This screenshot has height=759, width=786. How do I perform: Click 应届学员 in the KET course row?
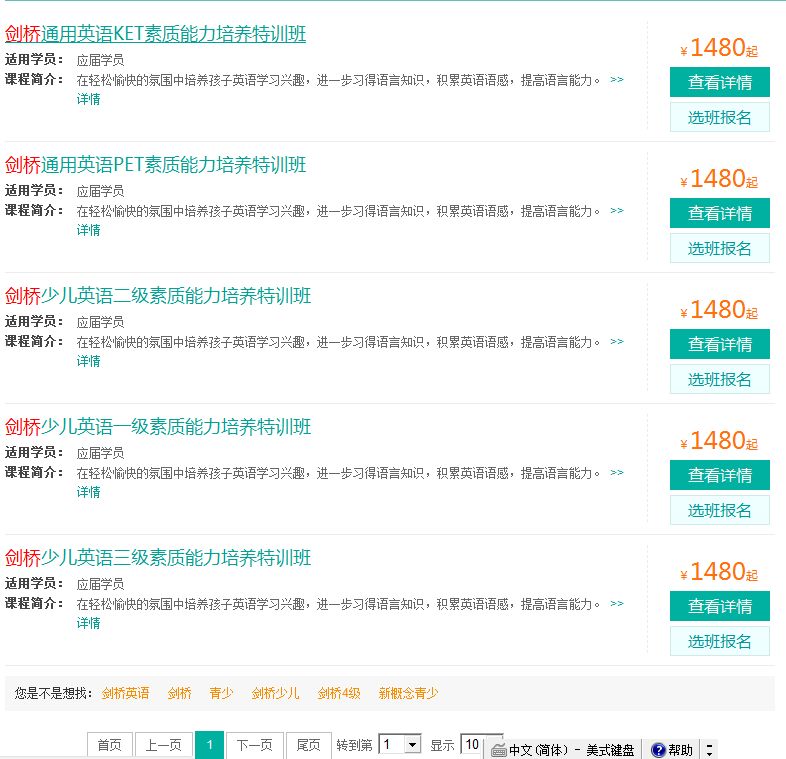(x=100, y=60)
